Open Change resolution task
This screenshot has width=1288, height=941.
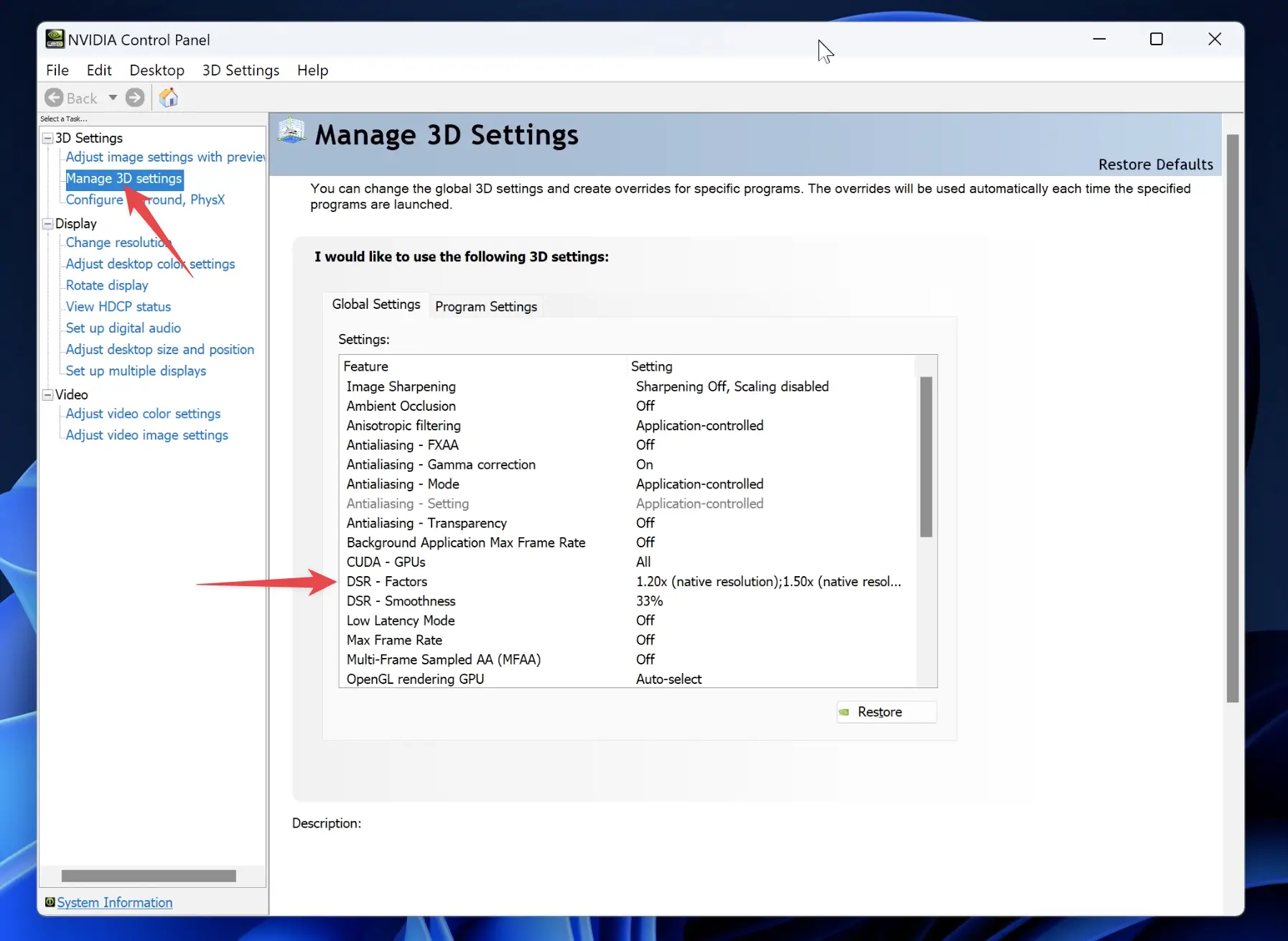[x=118, y=243]
